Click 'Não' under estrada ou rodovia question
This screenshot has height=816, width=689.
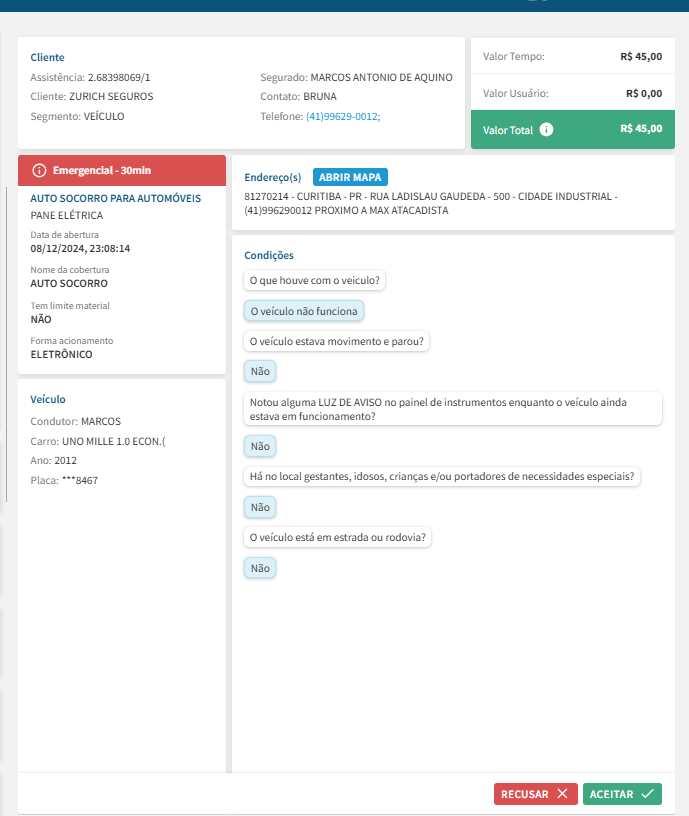pos(260,568)
